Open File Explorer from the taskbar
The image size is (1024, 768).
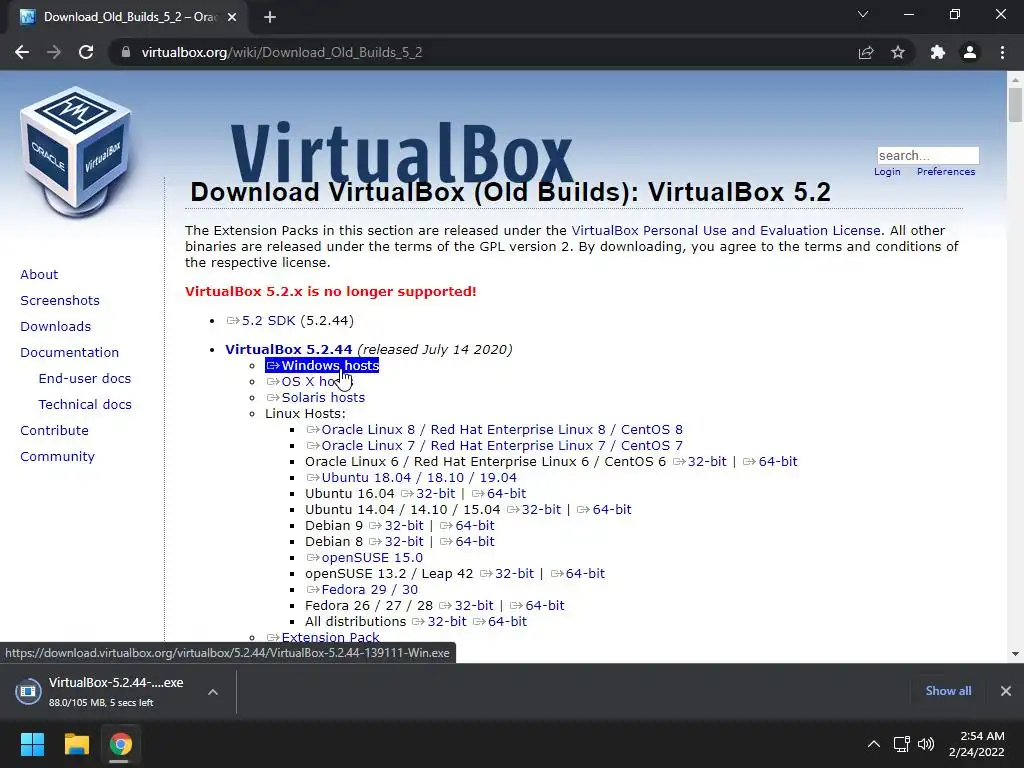[x=76, y=744]
